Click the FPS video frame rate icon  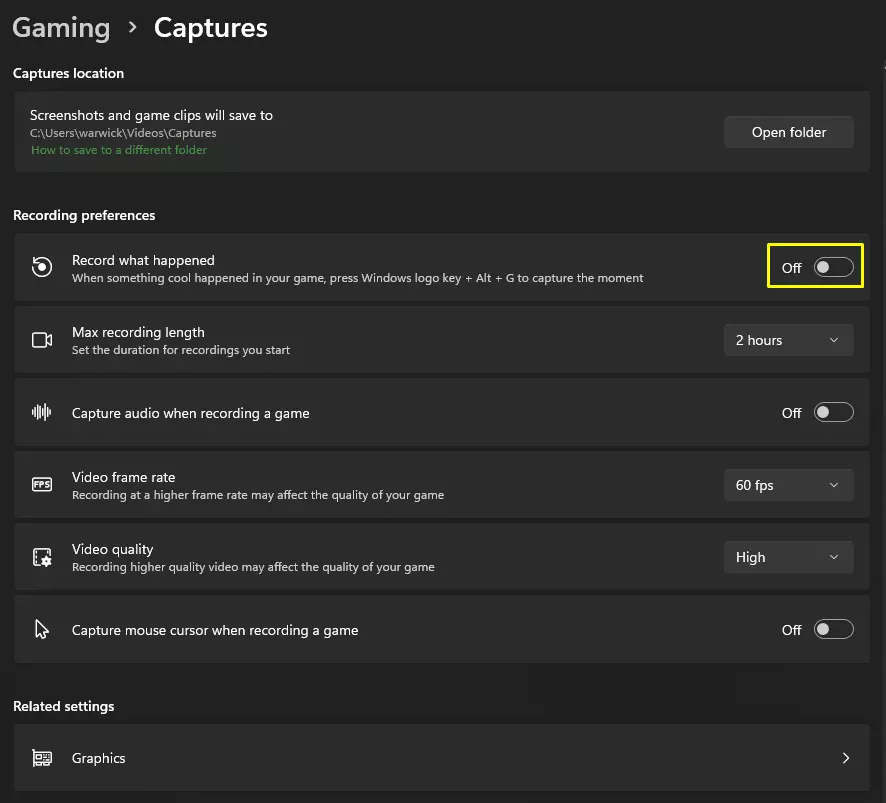click(42, 485)
